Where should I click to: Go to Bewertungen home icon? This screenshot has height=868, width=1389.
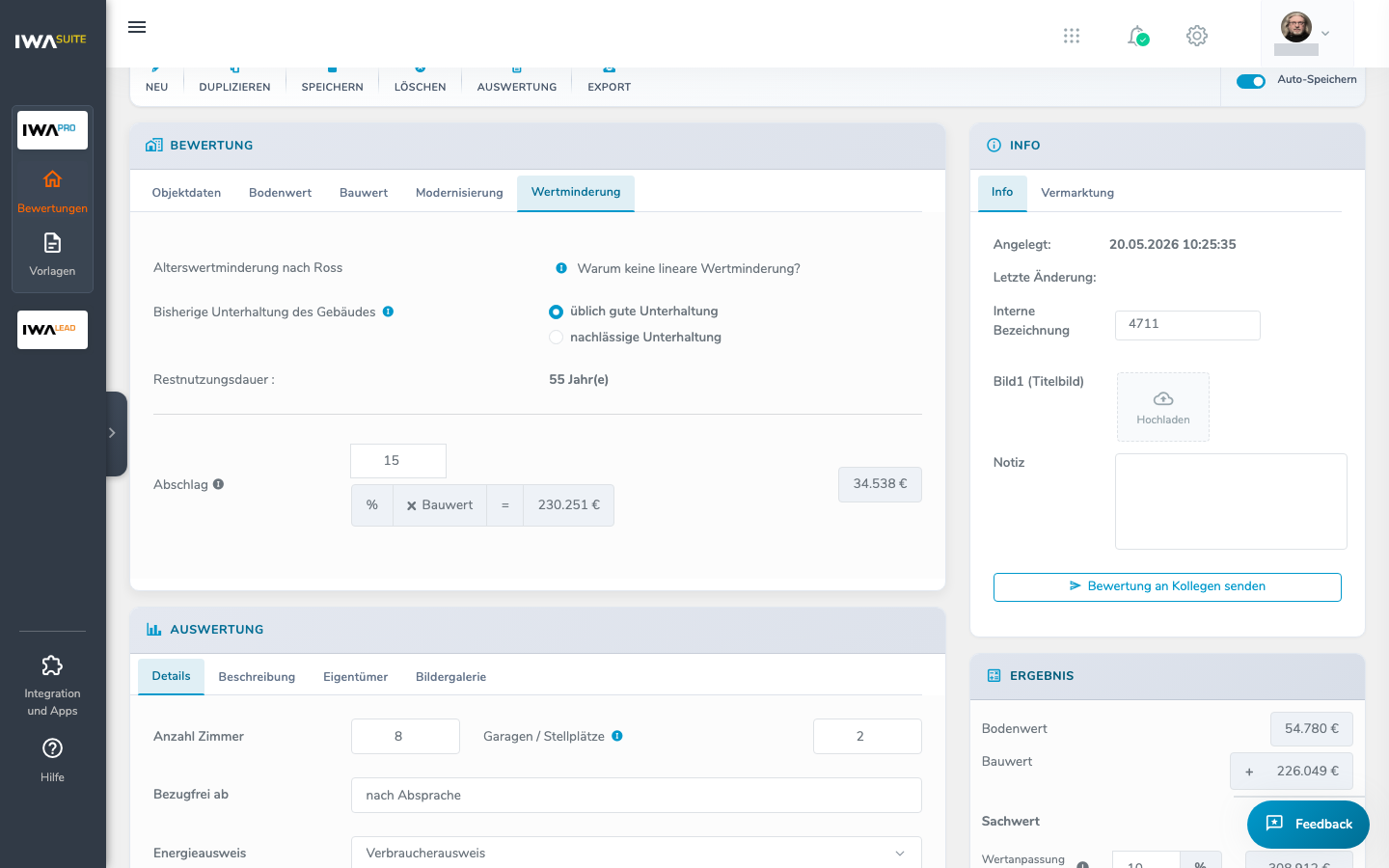[52, 179]
